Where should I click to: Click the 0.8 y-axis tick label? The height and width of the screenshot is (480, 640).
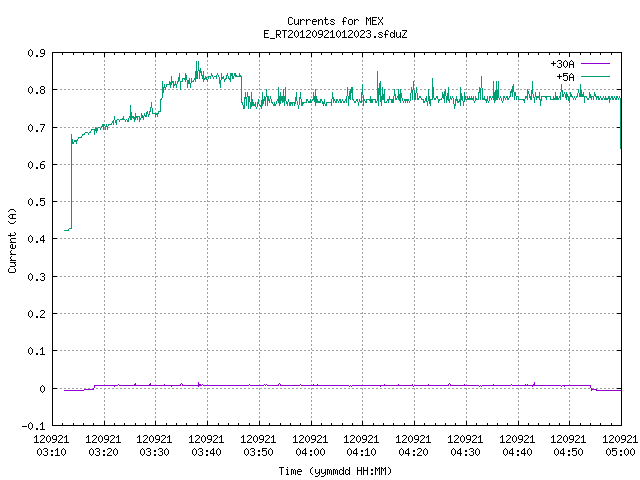coord(36,90)
